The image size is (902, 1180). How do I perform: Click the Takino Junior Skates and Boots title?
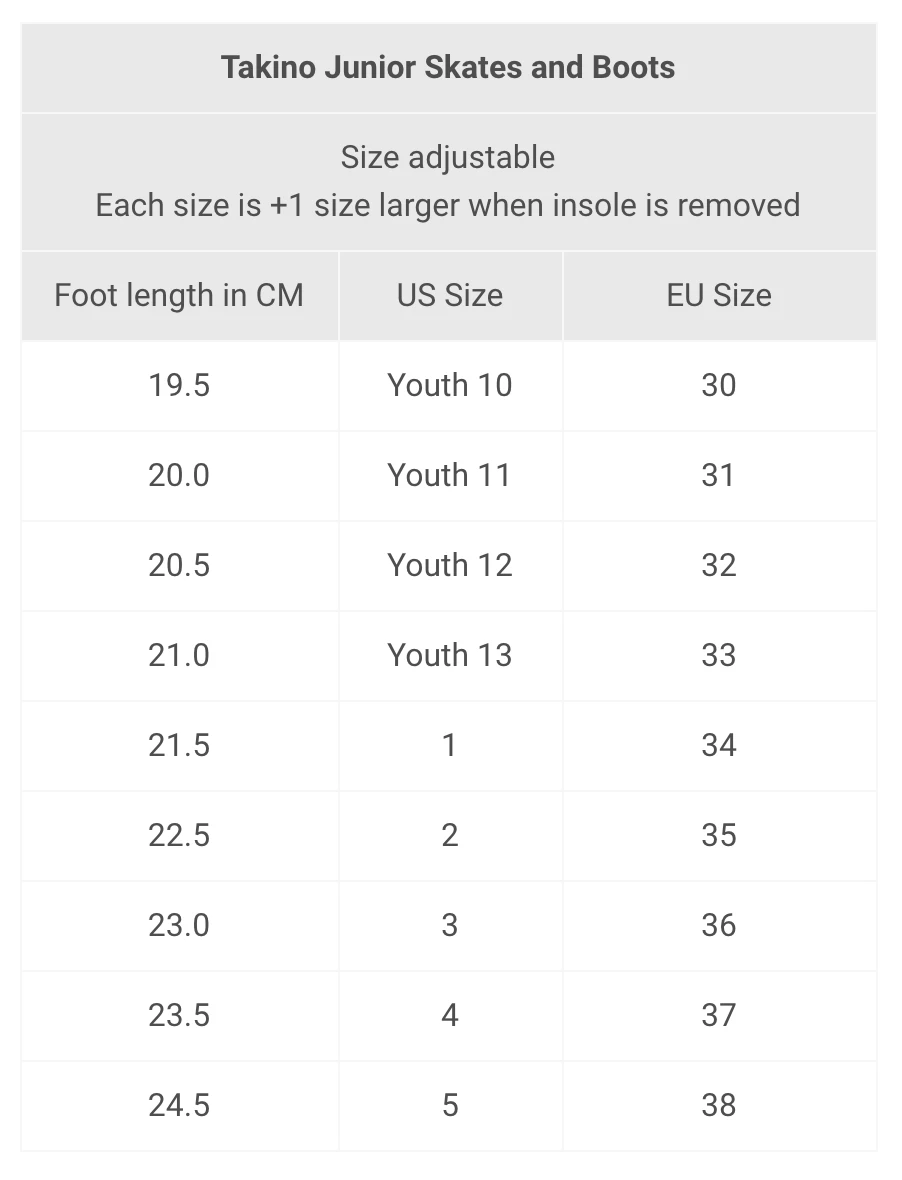(448, 68)
